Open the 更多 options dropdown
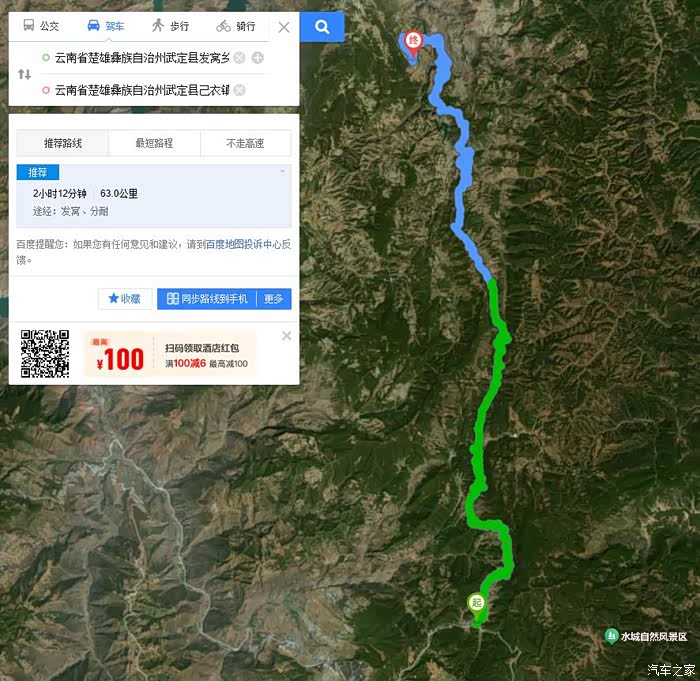The height and width of the screenshot is (681, 700). [x=274, y=298]
